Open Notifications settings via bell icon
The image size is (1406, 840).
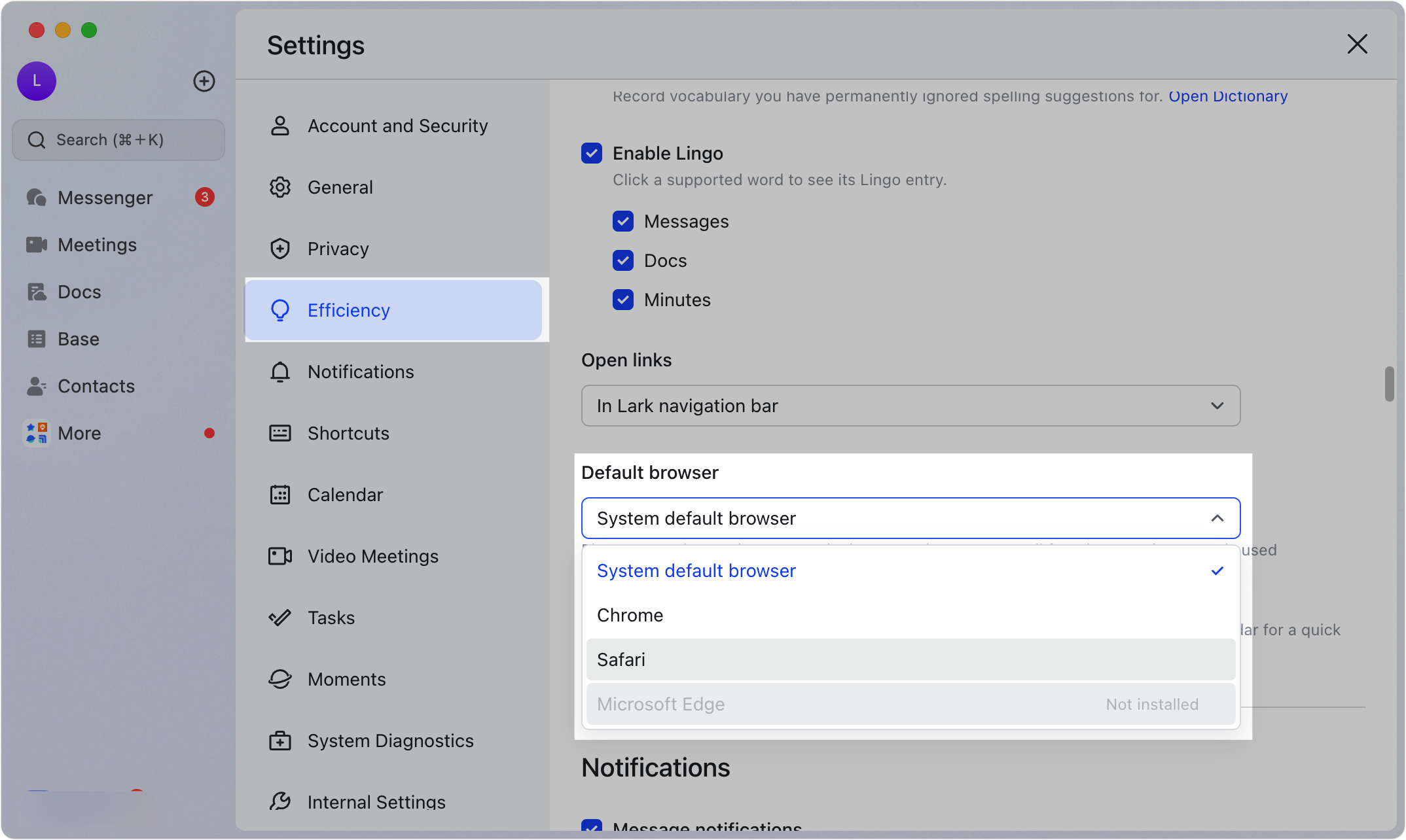280,371
